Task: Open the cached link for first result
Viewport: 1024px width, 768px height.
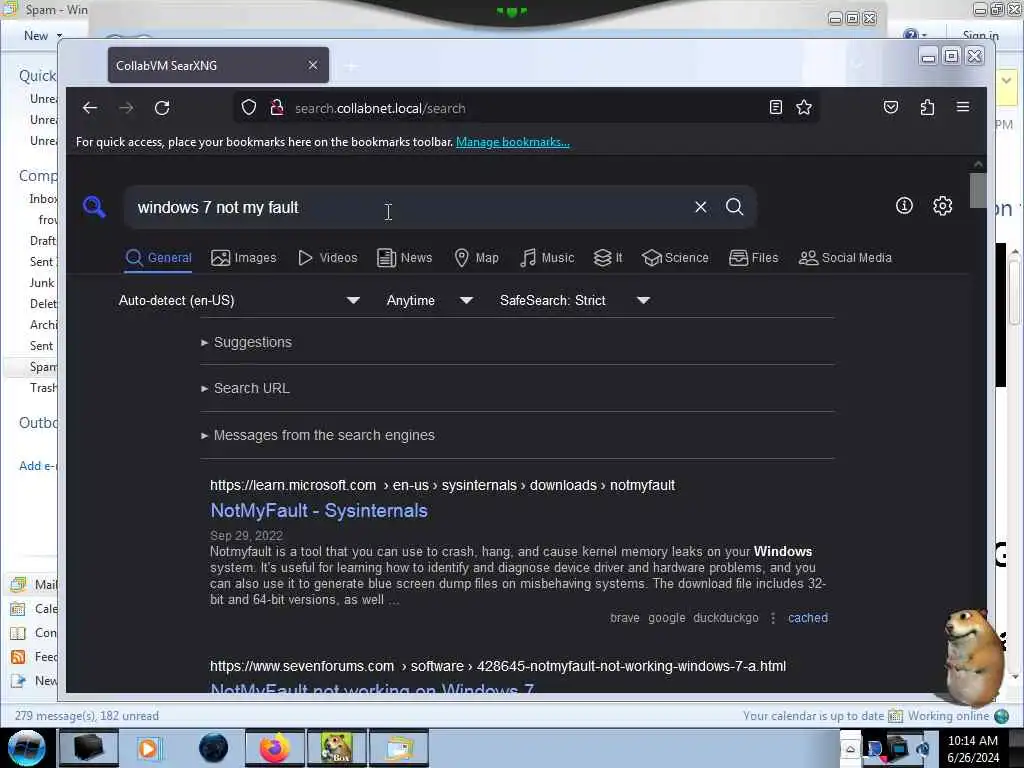Action: pyautogui.click(x=808, y=618)
